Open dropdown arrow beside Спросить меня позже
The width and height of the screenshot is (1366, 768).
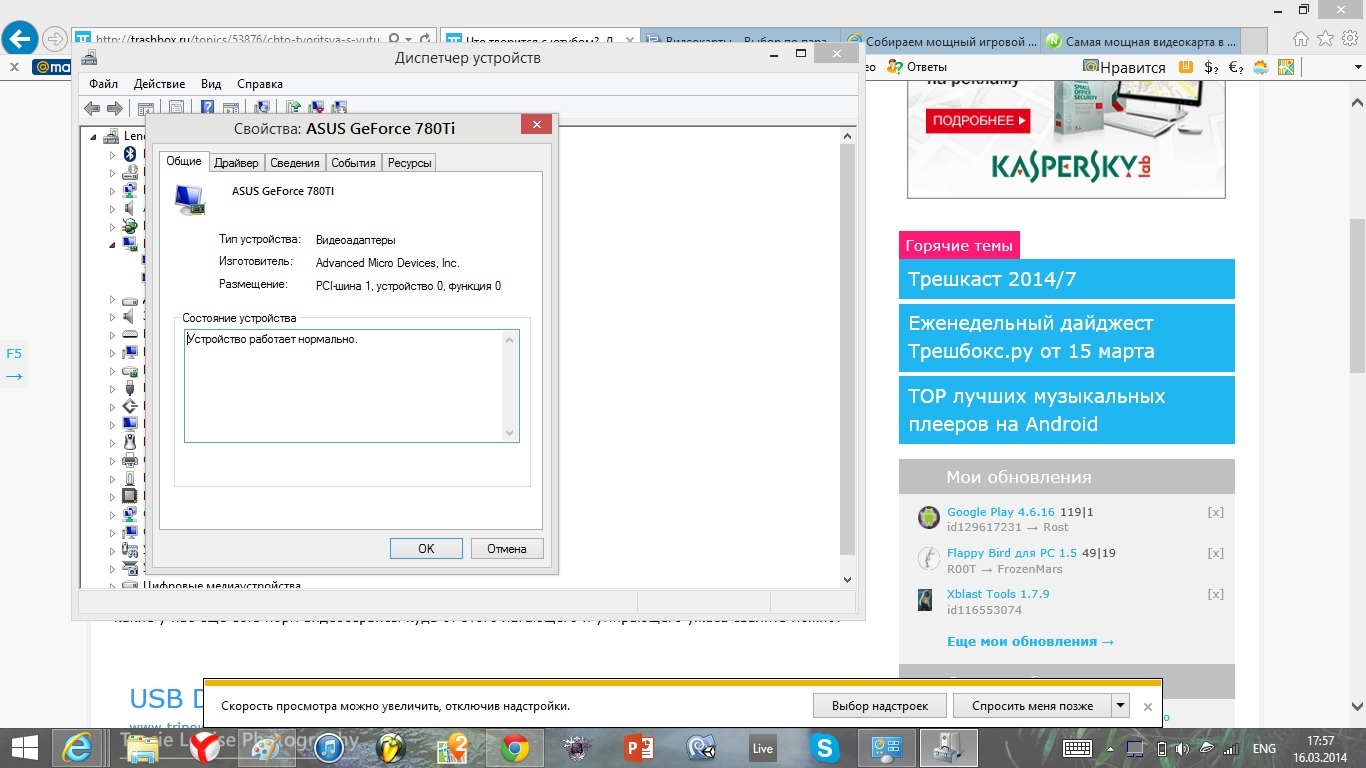pyautogui.click(x=1121, y=705)
